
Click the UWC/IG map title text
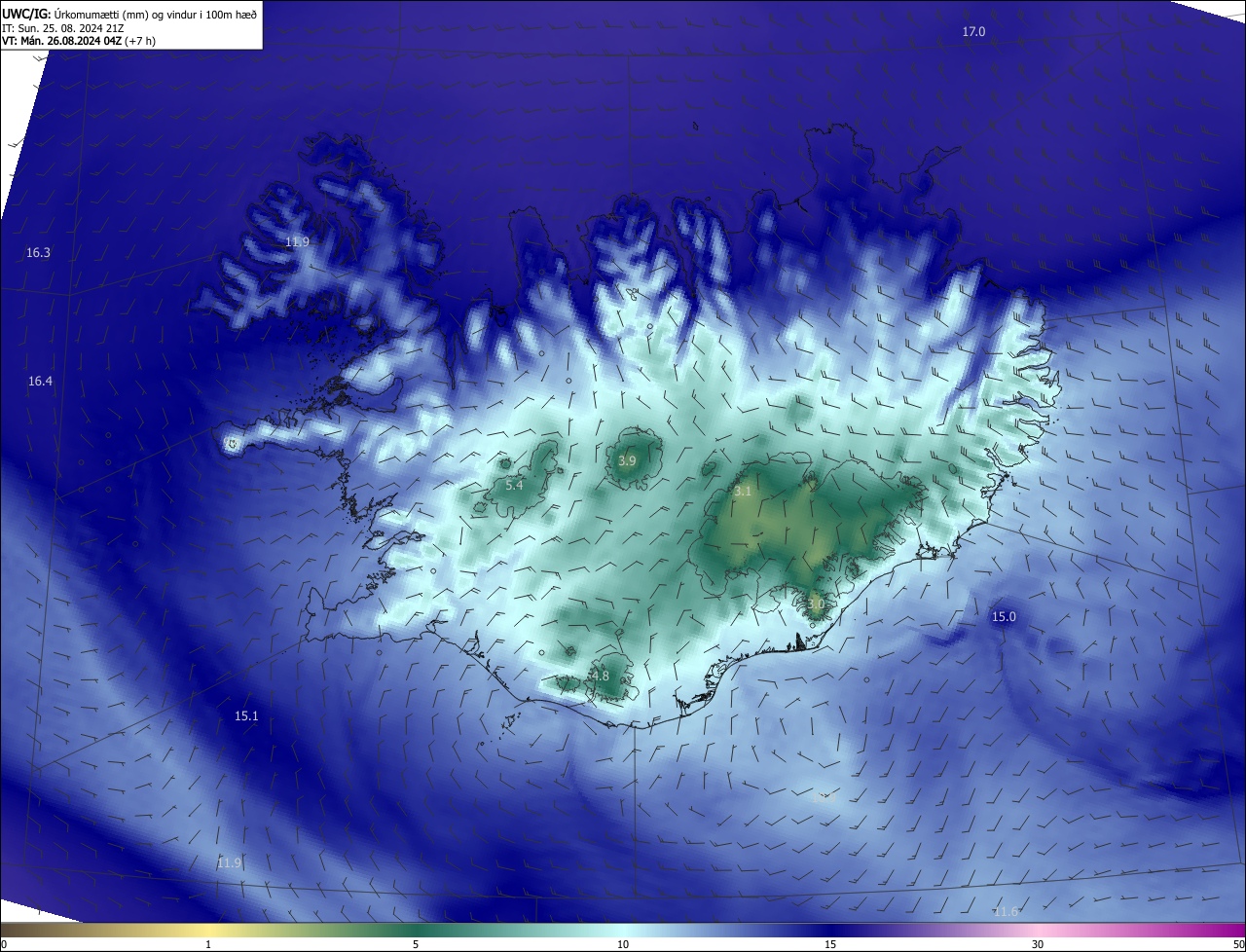coord(129,14)
